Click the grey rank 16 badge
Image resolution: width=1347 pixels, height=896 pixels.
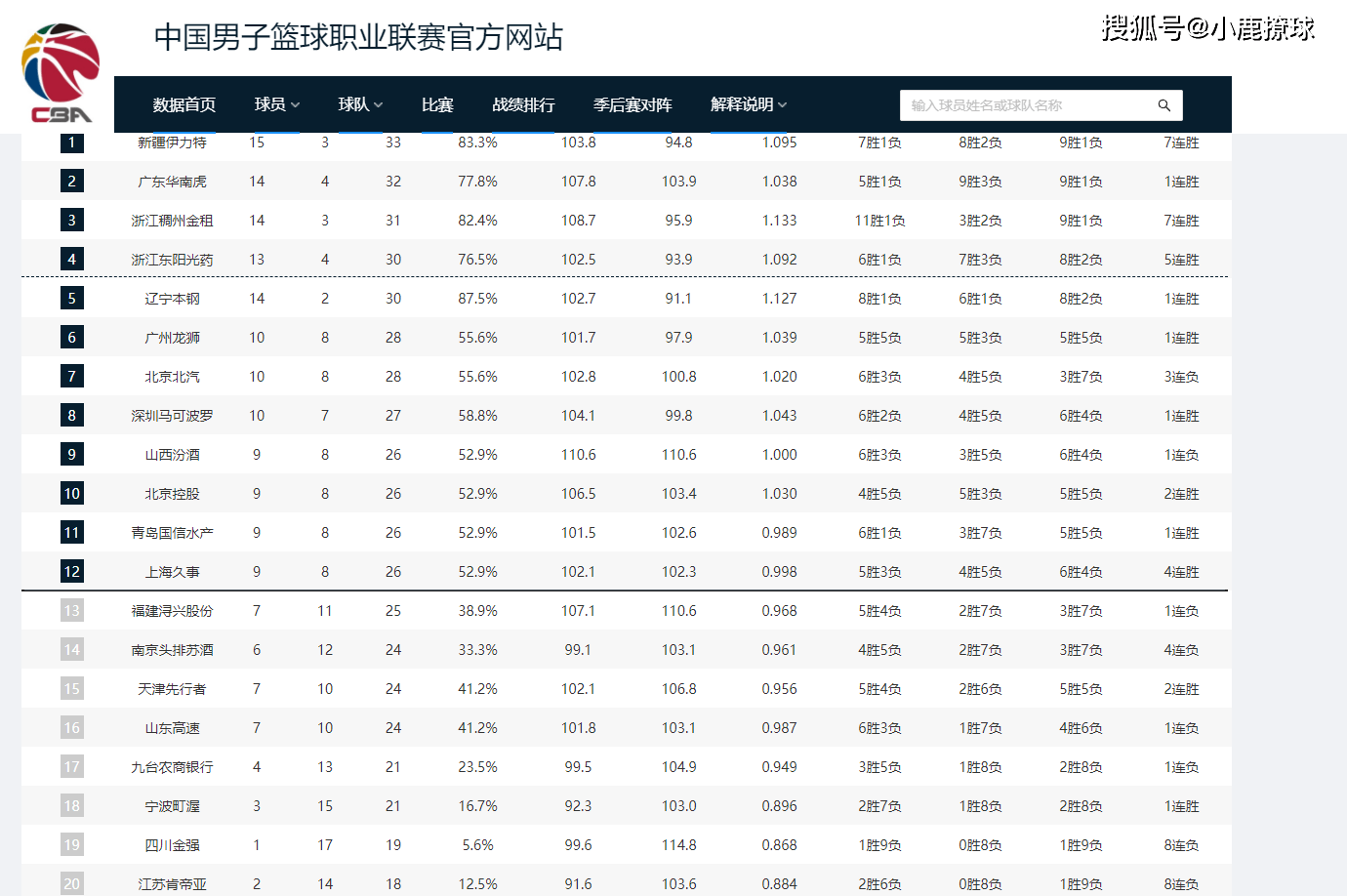[71, 727]
